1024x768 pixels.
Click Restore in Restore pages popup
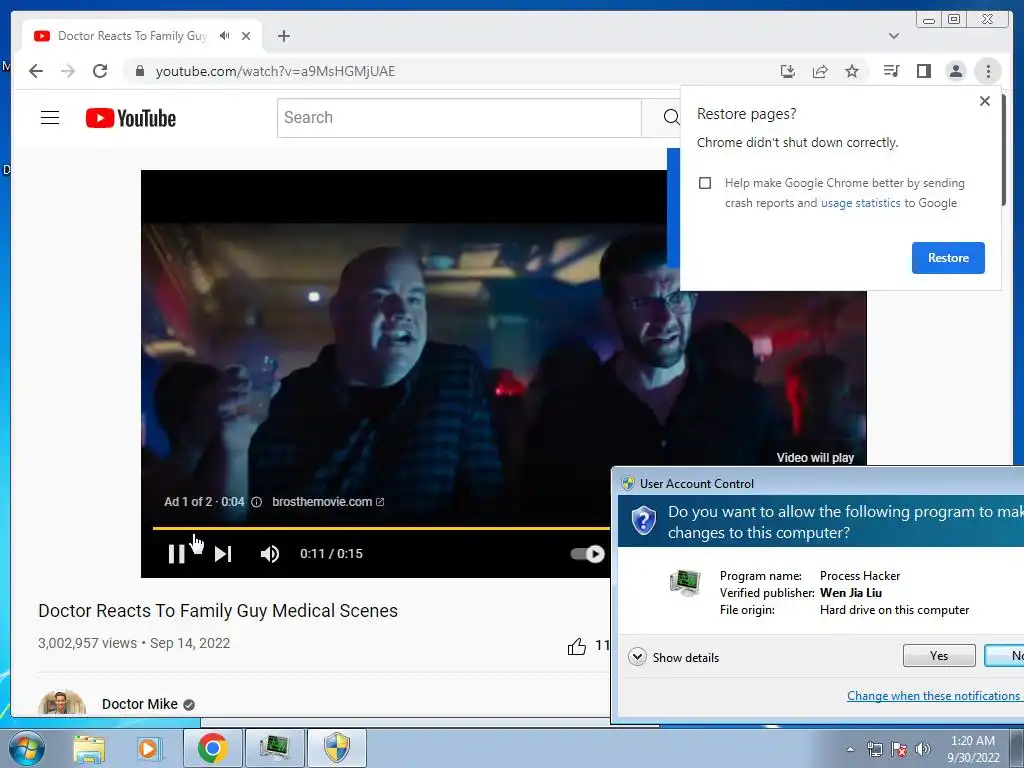click(x=948, y=258)
